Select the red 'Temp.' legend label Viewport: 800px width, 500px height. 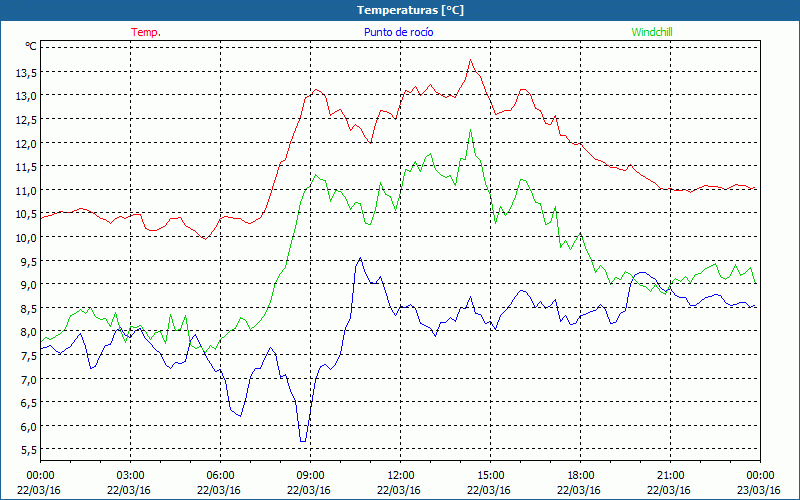[146, 32]
